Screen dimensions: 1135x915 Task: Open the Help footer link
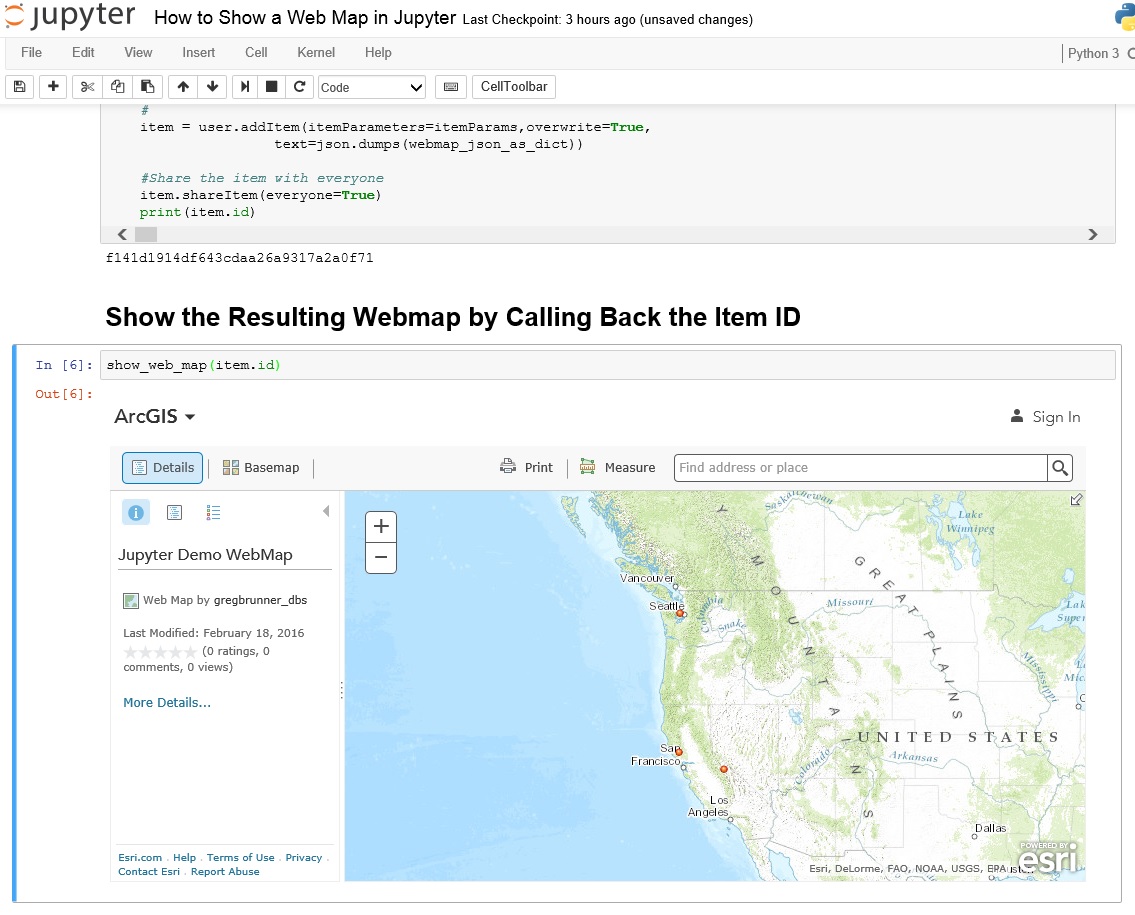coord(185,857)
